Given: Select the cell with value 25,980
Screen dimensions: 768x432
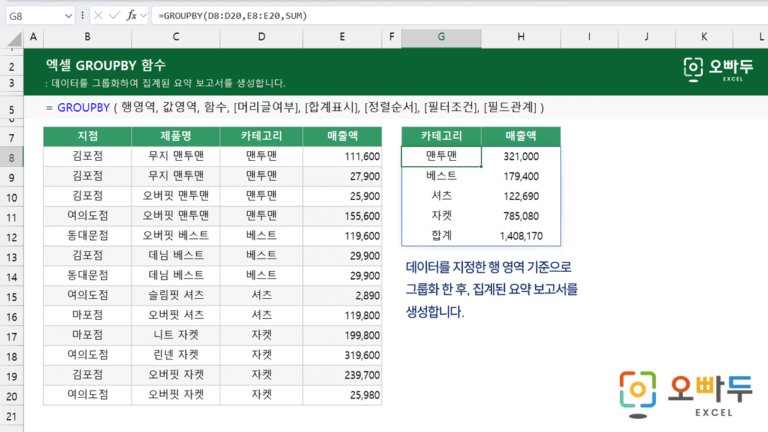Looking at the screenshot, I should coord(342,395).
